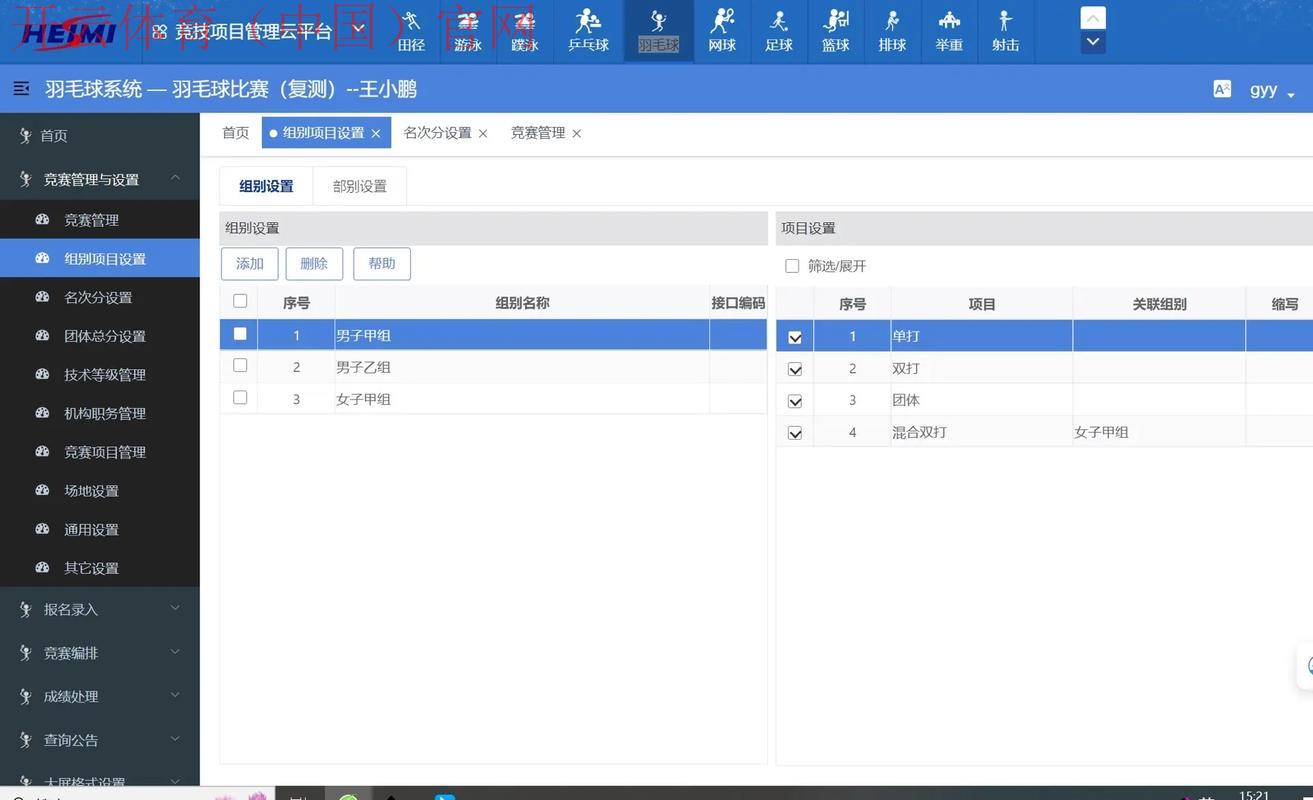Image resolution: width=1313 pixels, height=800 pixels.
Task: Select the 游泳 (Swimming) sport icon
Action: 467,30
